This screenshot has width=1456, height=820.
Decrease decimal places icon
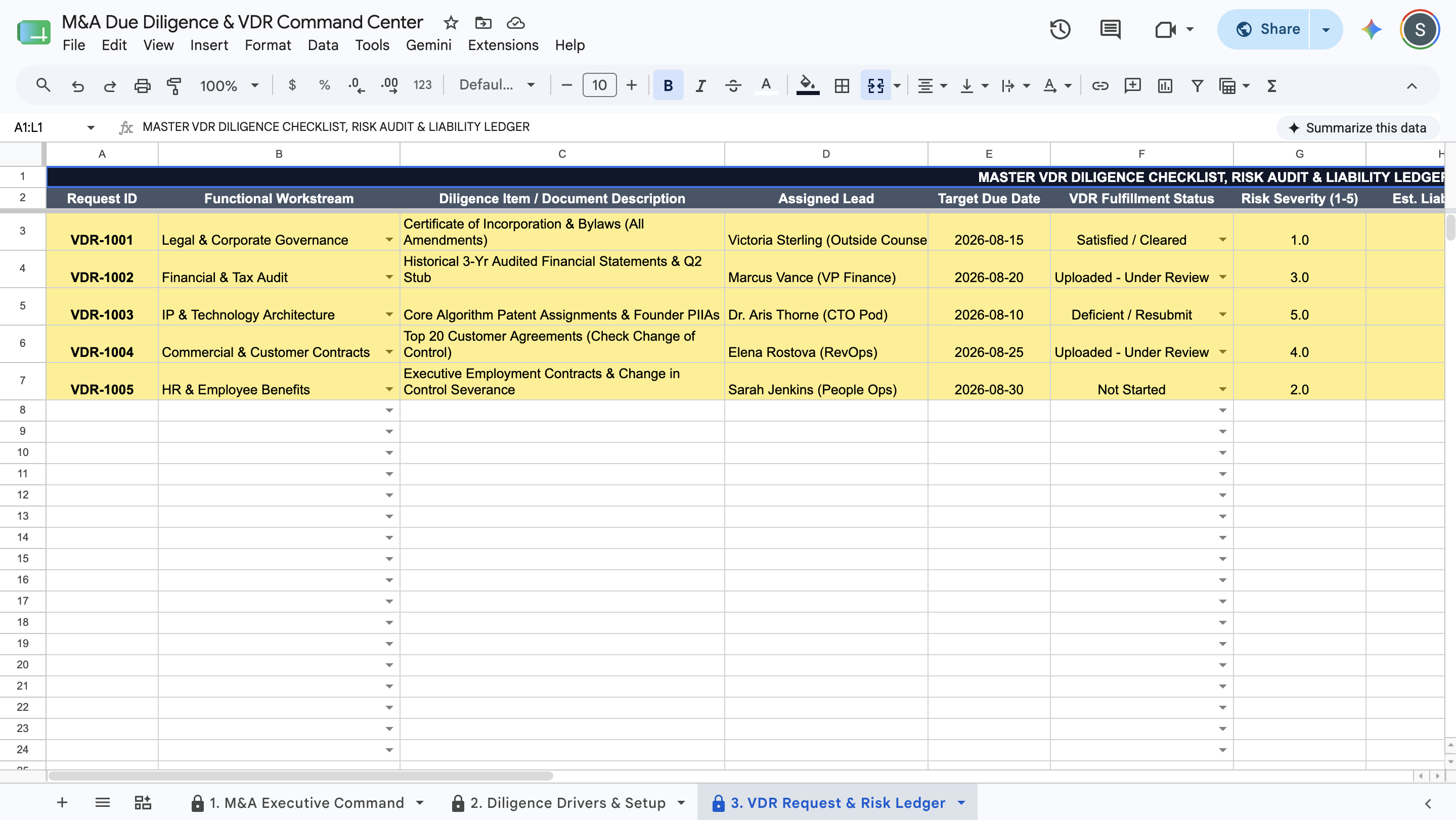pyautogui.click(x=356, y=85)
